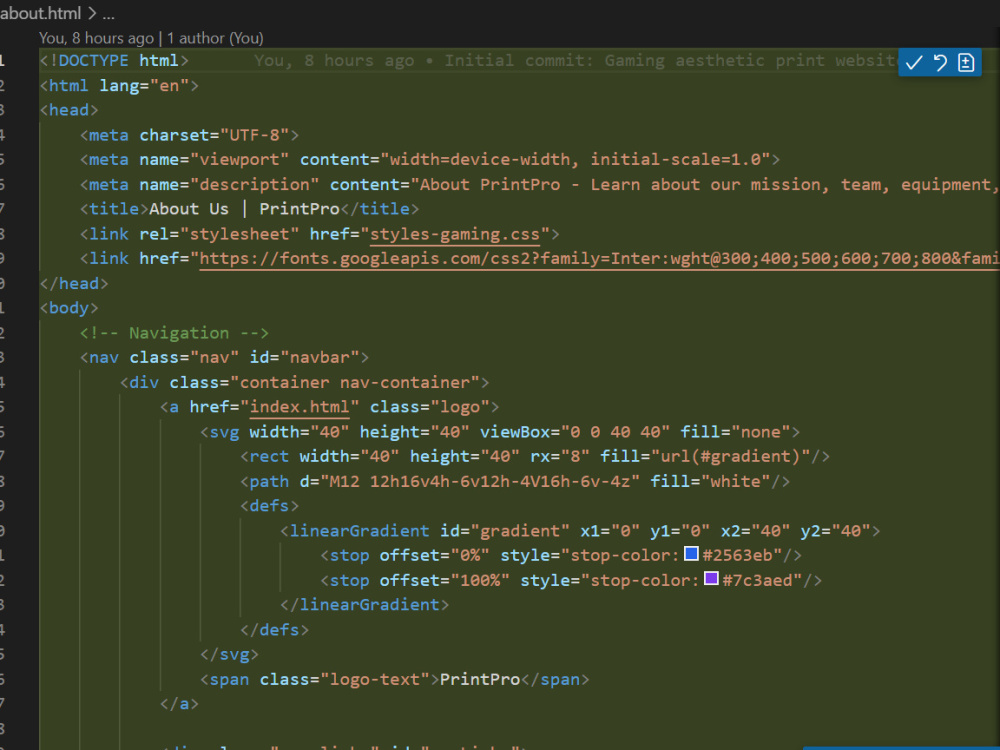The width and height of the screenshot is (1000, 750).
Task: Click the '<body>' tag
Action: (x=69, y=308)
